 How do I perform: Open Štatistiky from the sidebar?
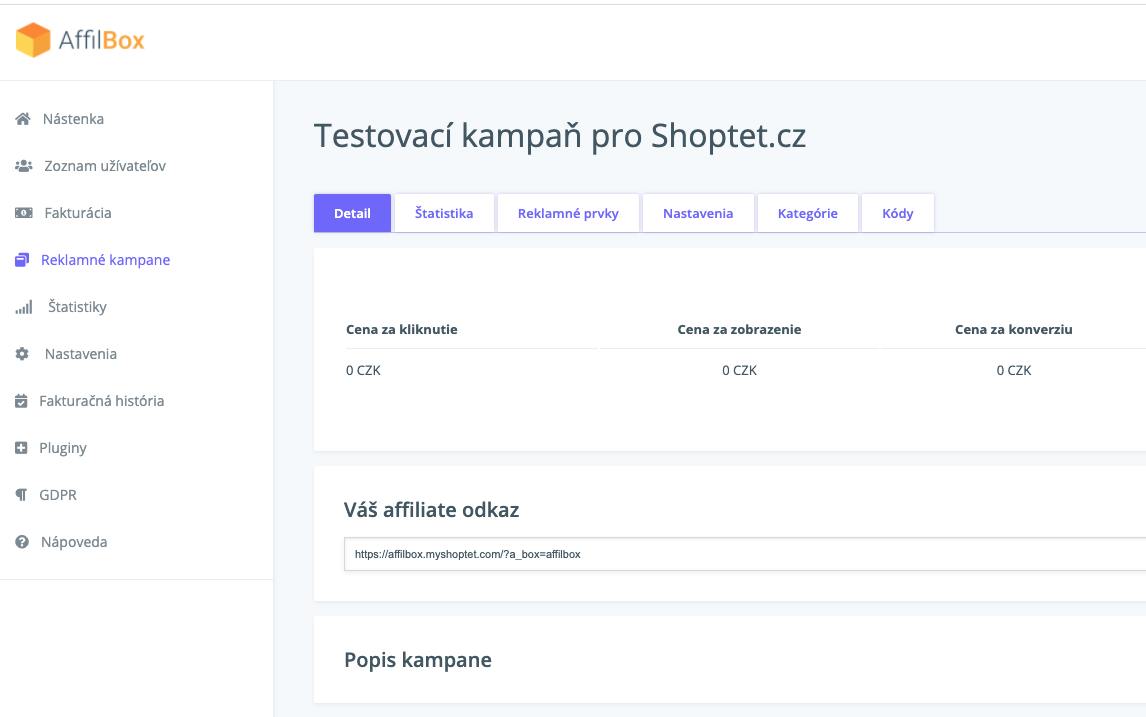pyautogui.click(x=77, y=307)
